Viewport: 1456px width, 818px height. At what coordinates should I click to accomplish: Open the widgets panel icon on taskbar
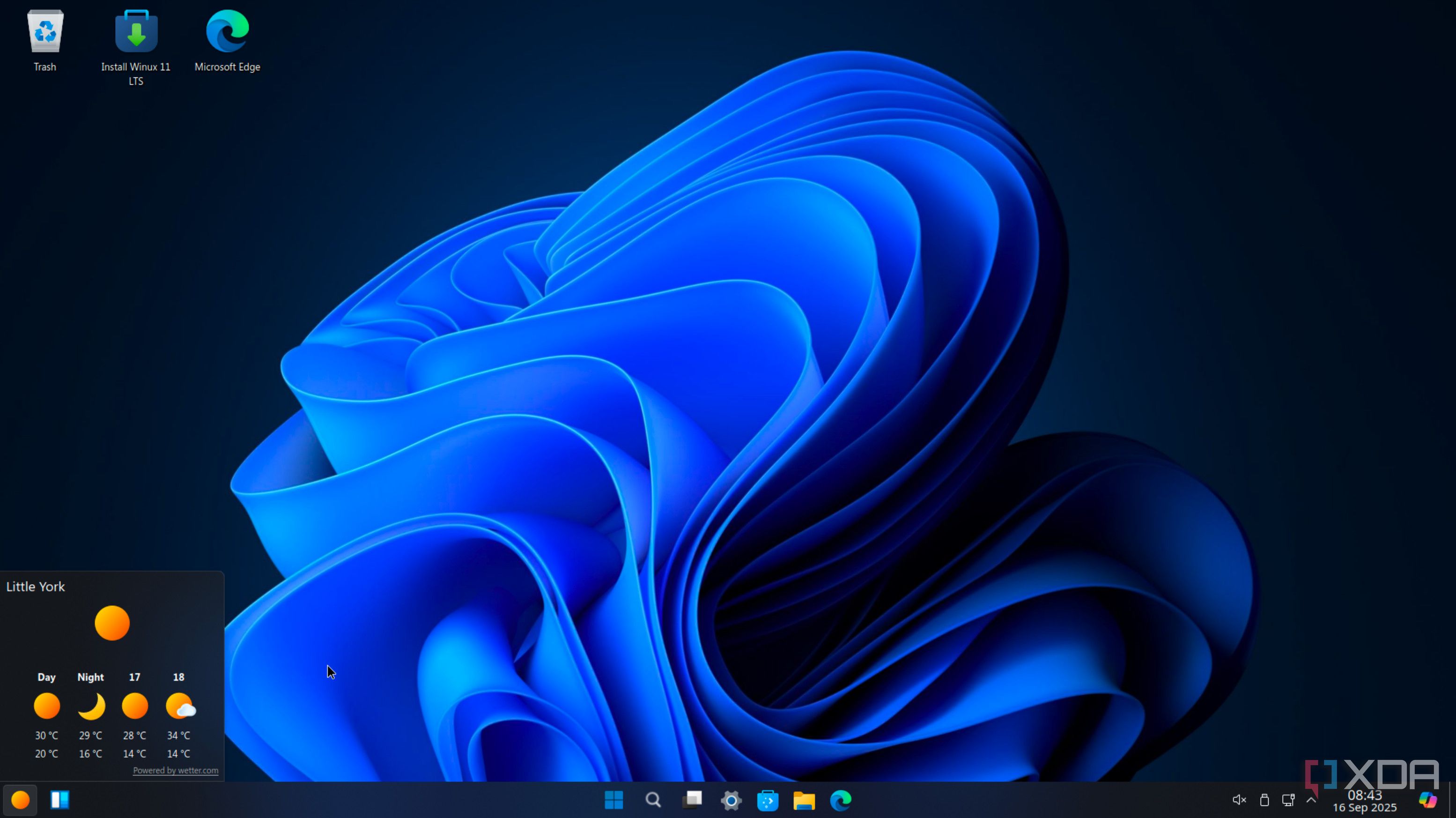point(59,800)
